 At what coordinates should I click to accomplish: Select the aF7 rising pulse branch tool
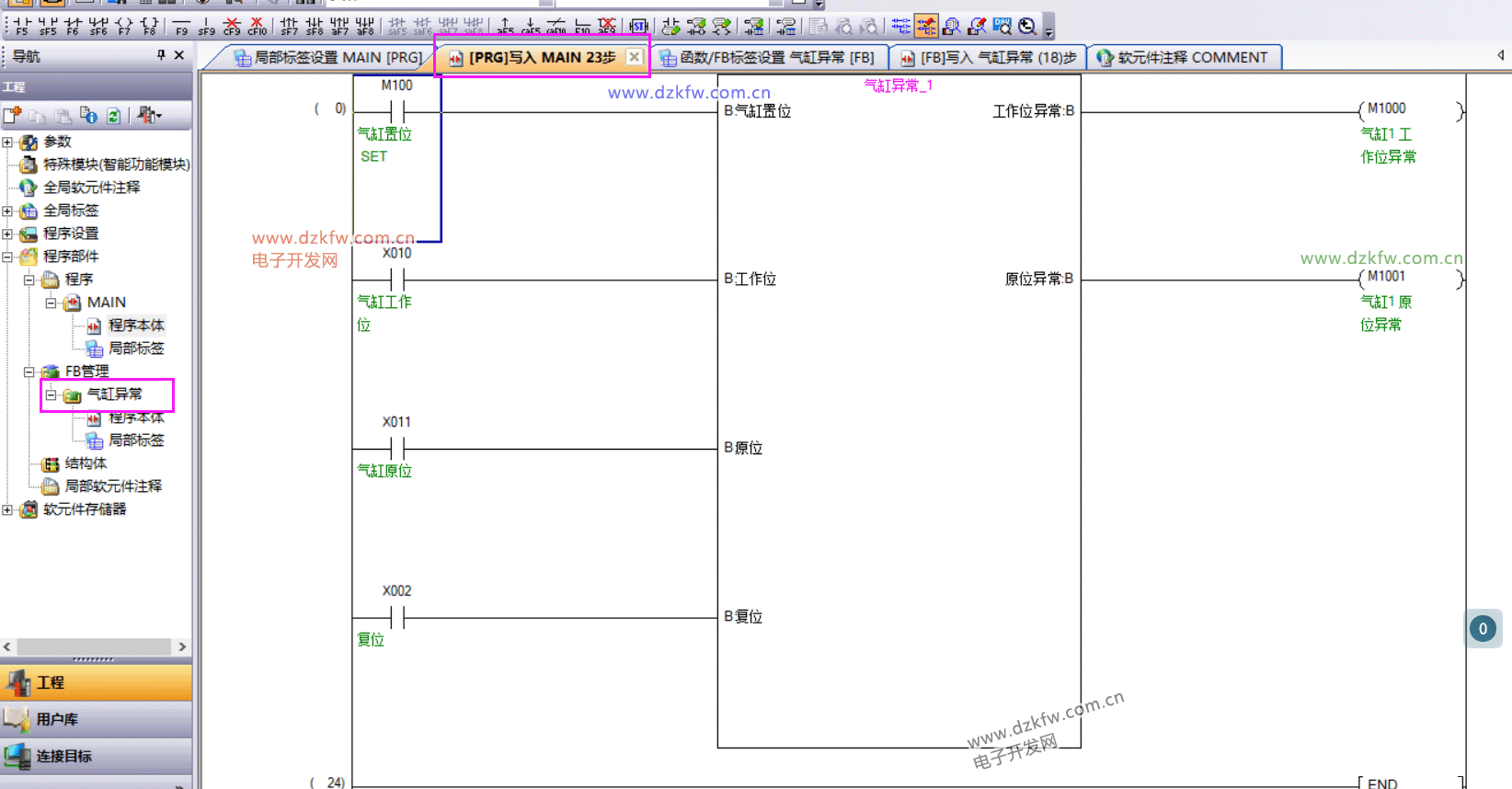(x=339, y=26)
